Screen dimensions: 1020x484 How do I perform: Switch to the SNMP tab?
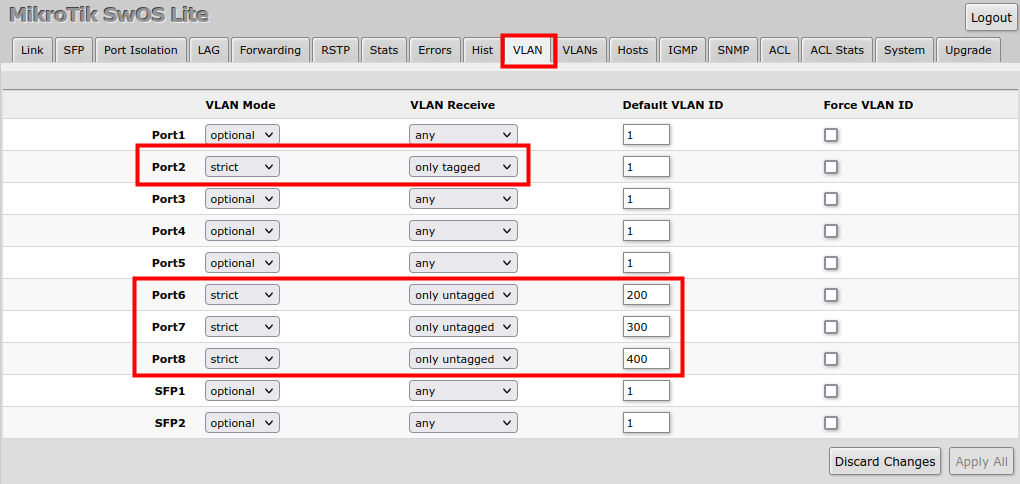[x=733, y=50]
